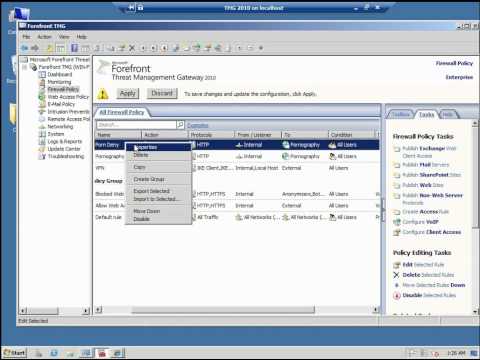Click the X delete icon in the toolbar
Image resolution: width=480 pixels, height=360 pixels.
[132, 48]
